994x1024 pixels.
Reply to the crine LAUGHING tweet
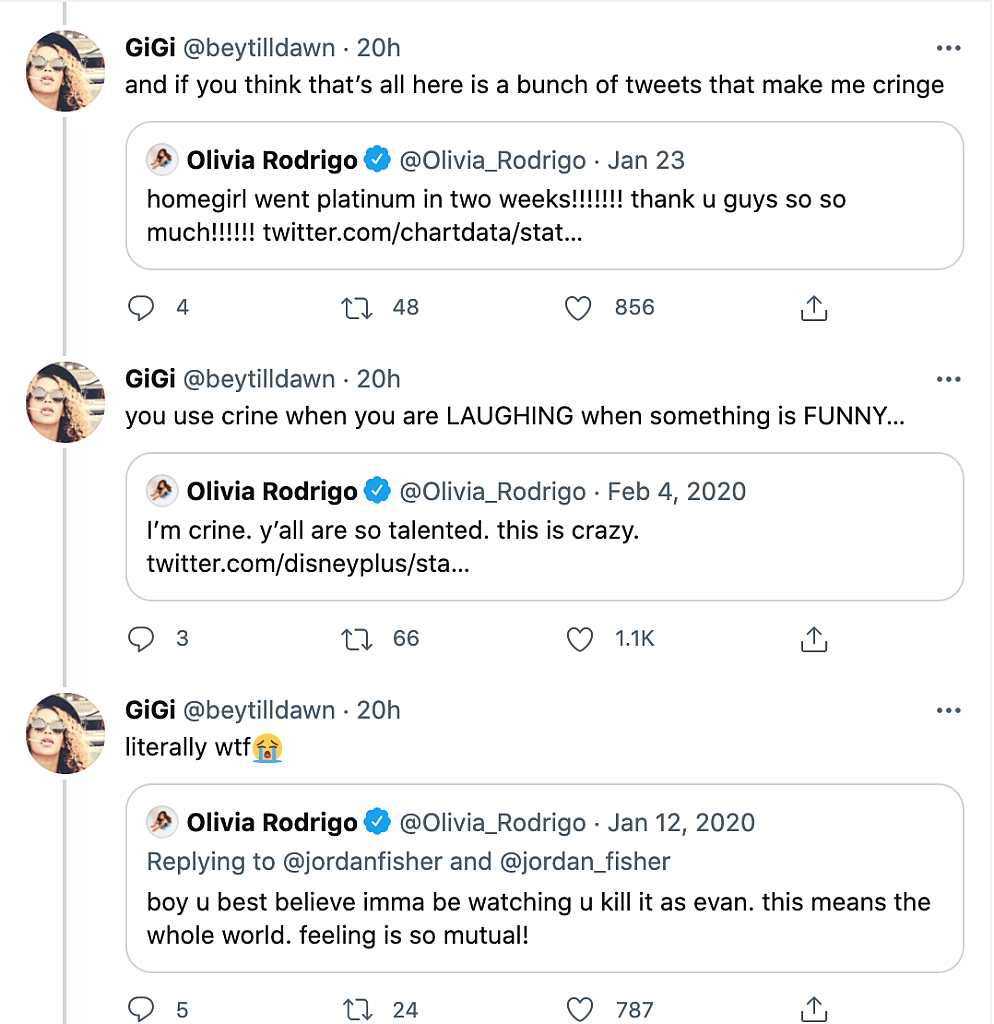142,639
